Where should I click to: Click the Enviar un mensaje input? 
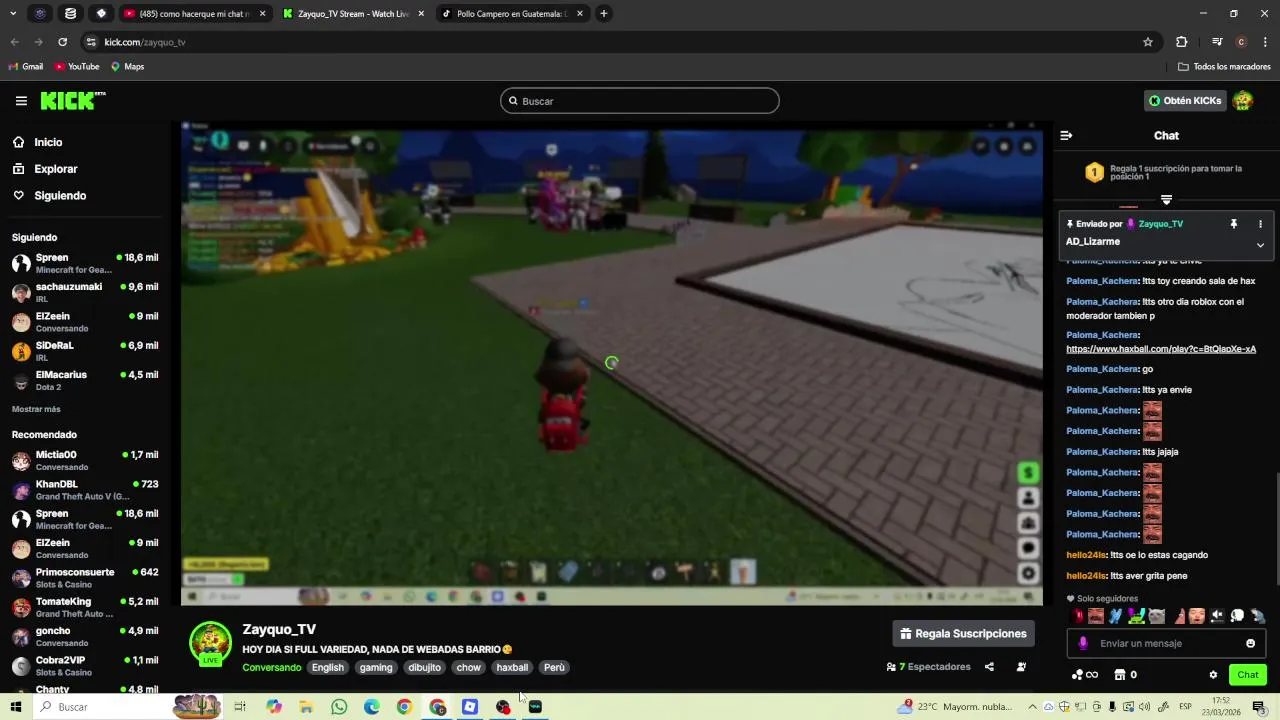pos(1165,643)
